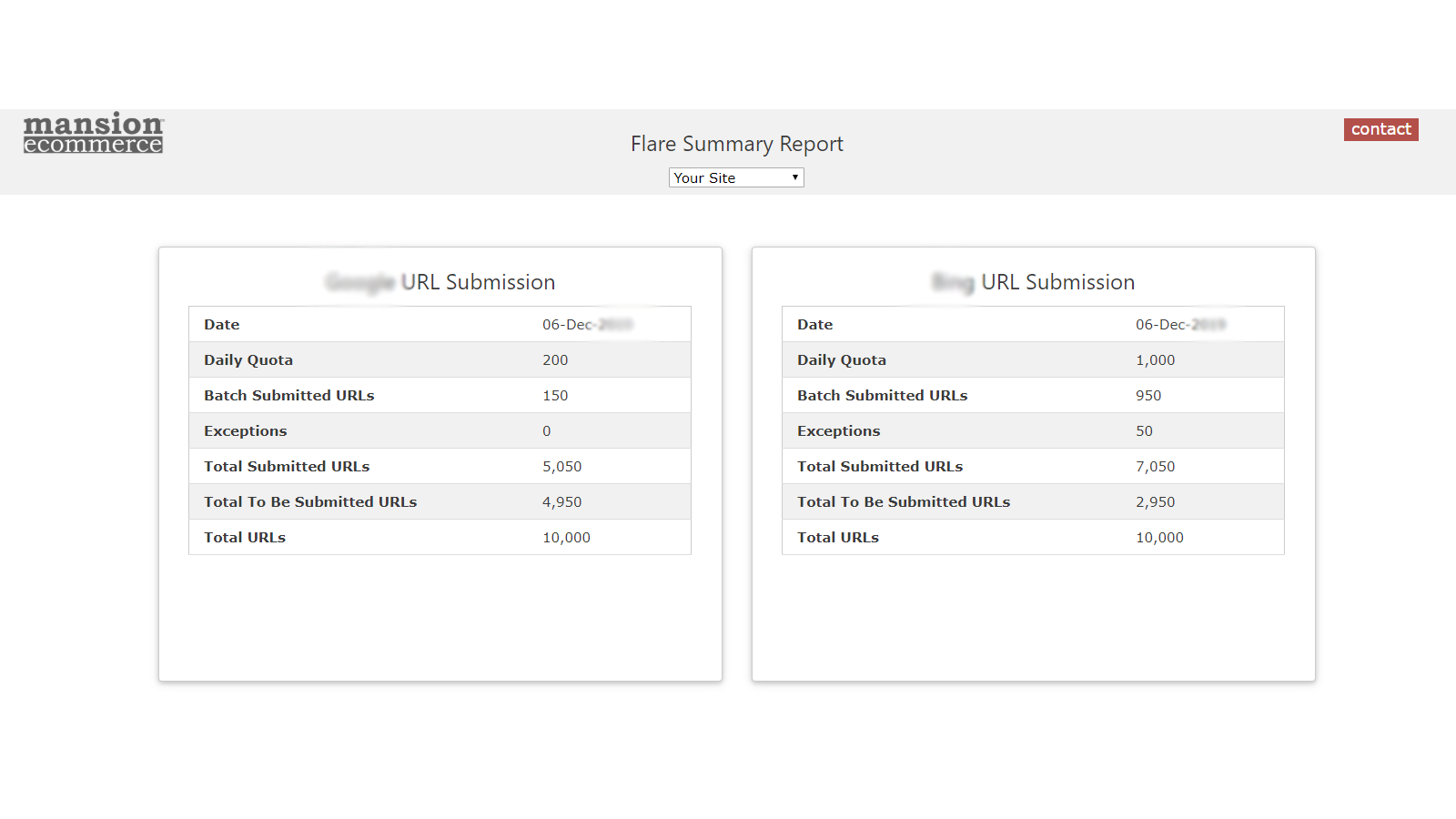Click the Mansion Ecommerce logo

tap(93, 133)
